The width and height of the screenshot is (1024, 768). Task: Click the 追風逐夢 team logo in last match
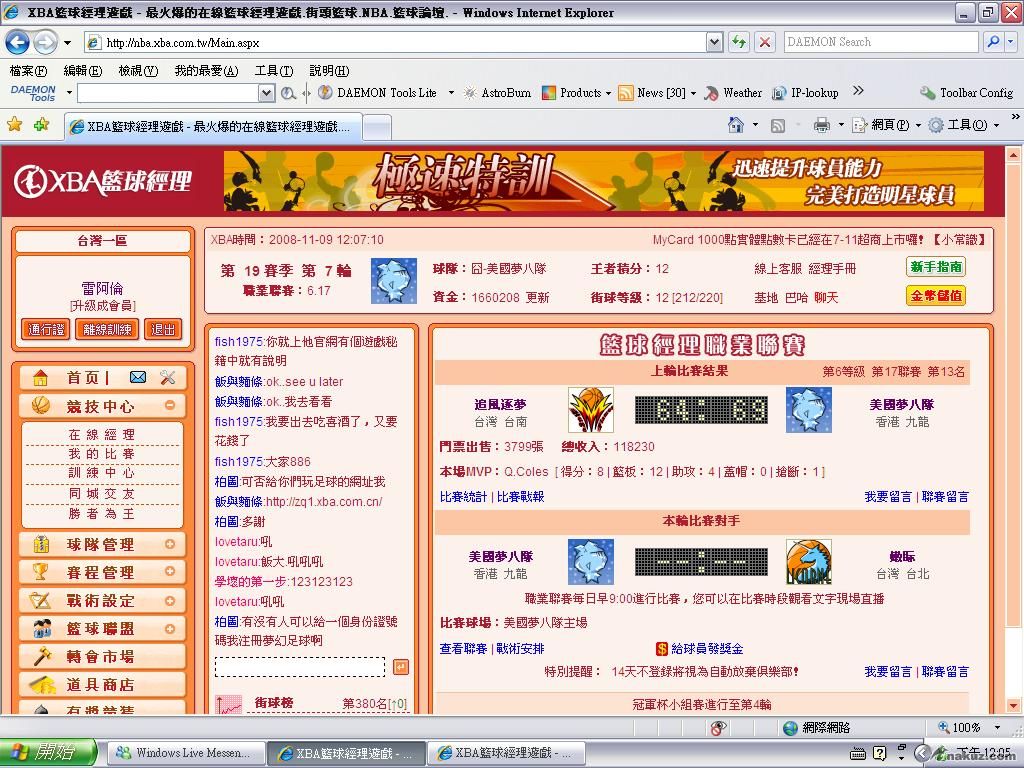click(590, 409)
